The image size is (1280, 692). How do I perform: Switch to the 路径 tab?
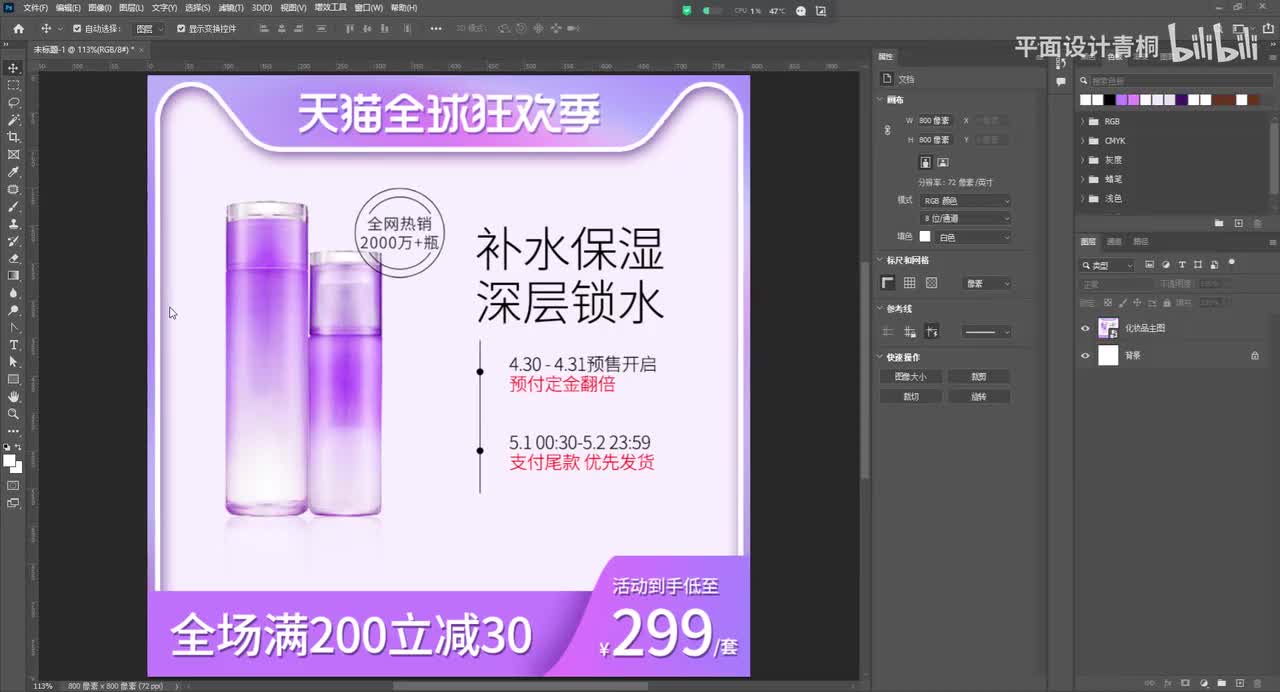[x=1140, y=242]
